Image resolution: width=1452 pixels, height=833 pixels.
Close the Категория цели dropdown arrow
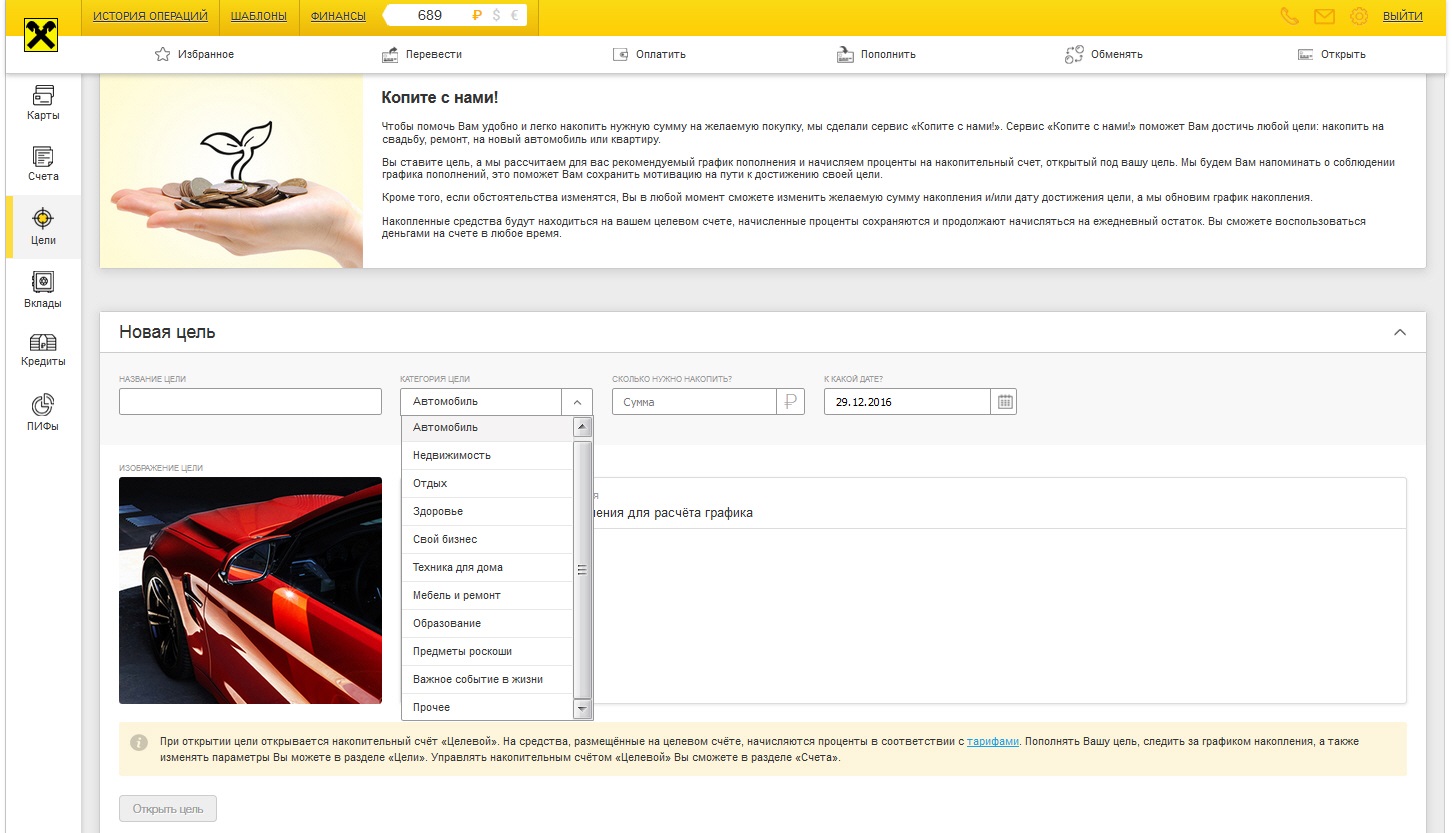577,402
